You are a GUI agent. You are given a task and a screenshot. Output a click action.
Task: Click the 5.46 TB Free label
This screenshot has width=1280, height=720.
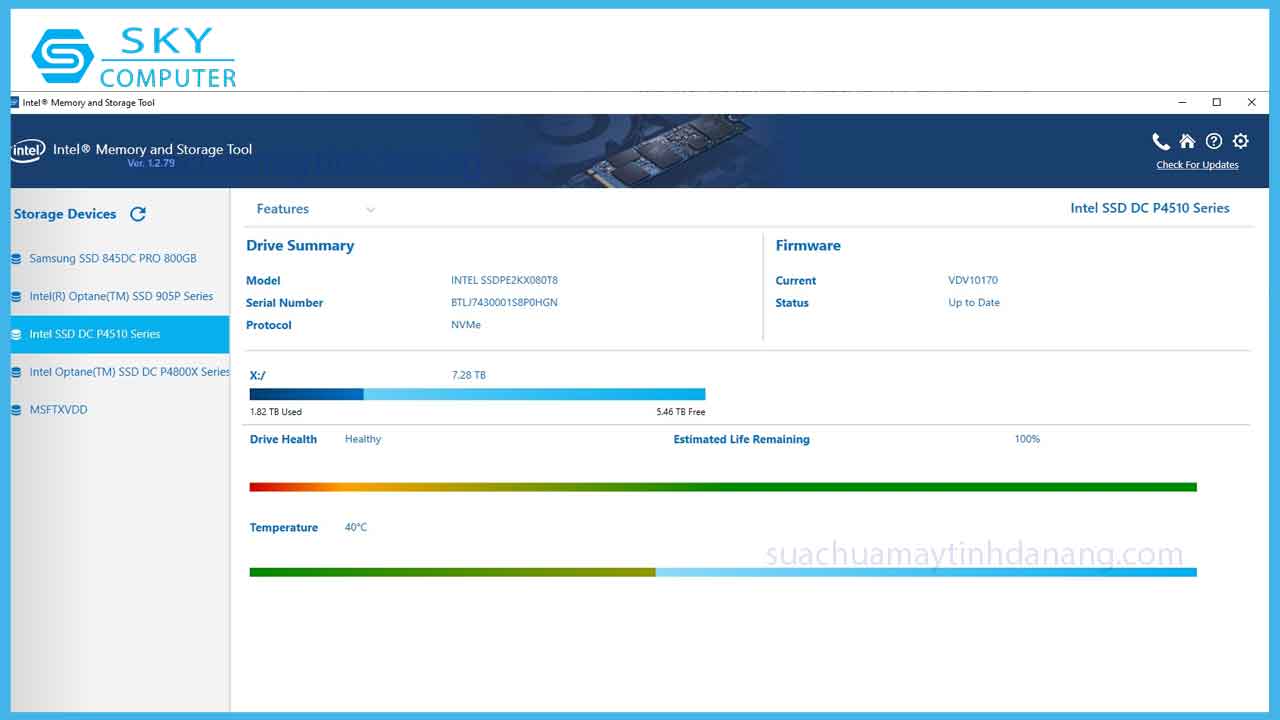click(681, 412)
